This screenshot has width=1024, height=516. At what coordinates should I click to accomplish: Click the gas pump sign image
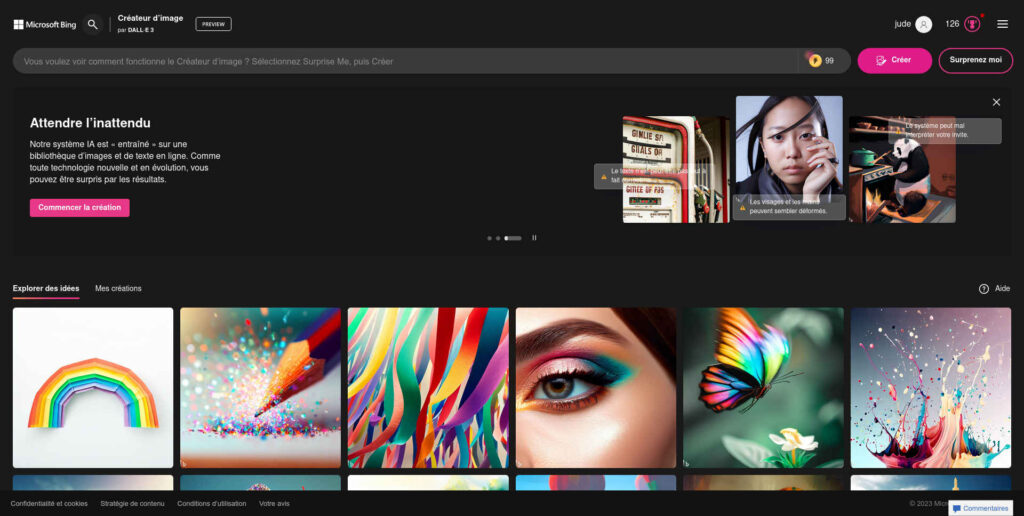676,170
